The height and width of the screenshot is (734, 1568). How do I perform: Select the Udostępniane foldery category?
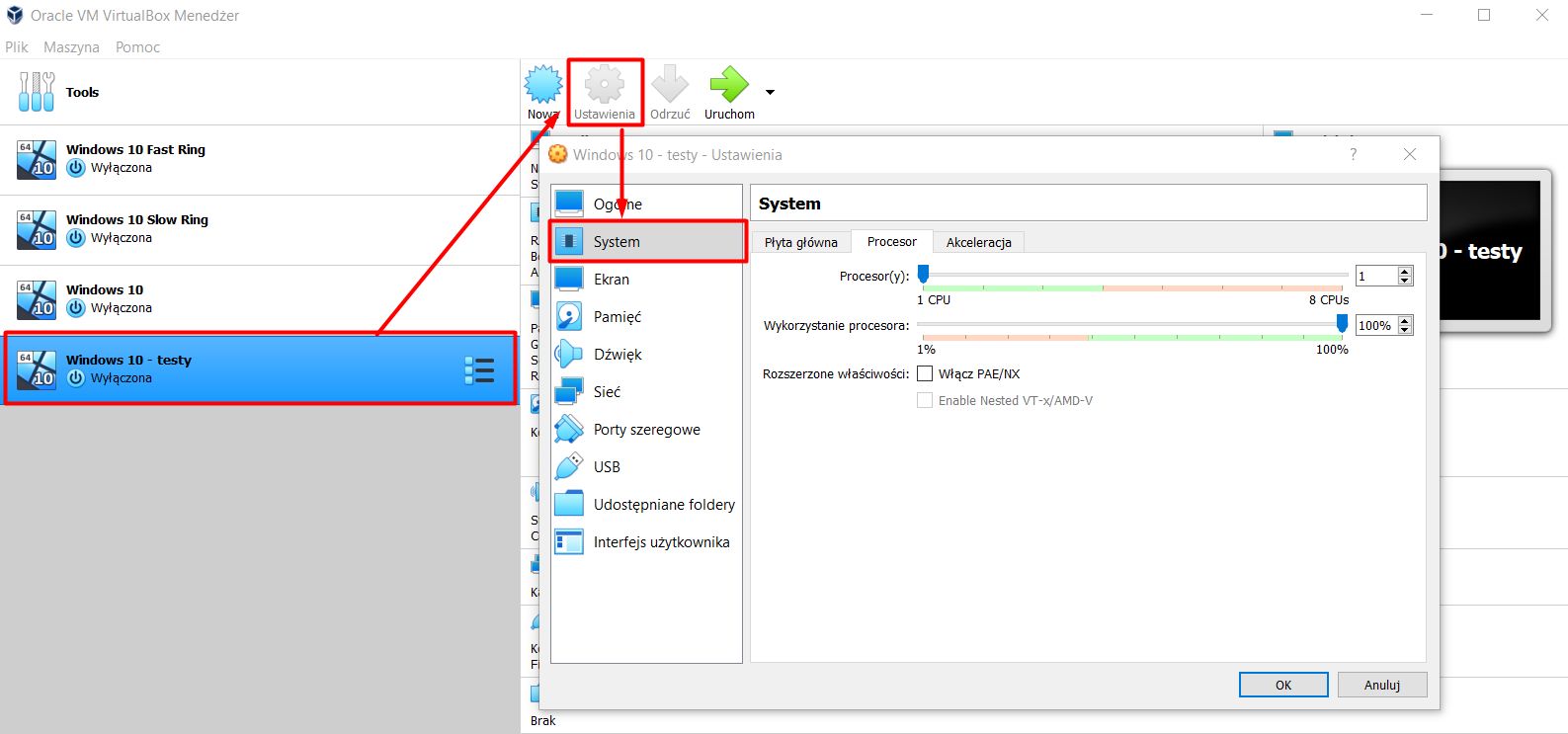(646, 504)
